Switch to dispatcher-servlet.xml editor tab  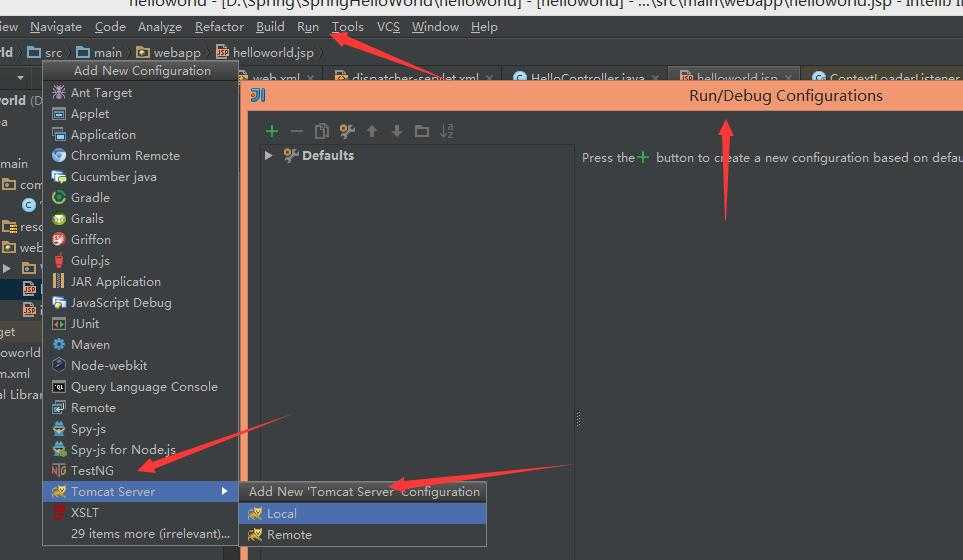point(413,77)
